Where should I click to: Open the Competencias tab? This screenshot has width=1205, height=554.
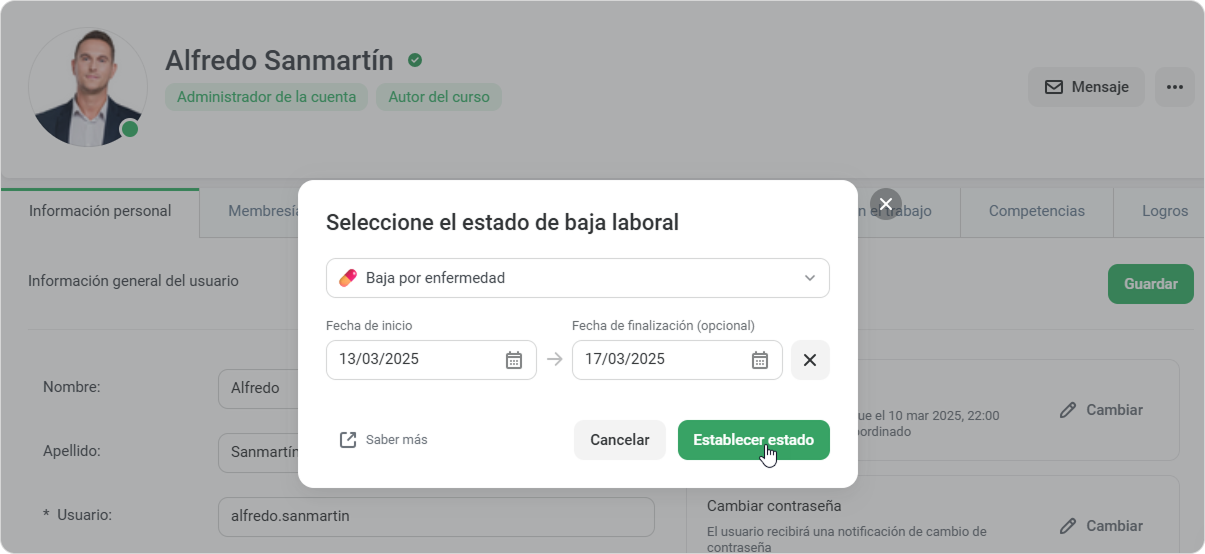point(1036,211)
